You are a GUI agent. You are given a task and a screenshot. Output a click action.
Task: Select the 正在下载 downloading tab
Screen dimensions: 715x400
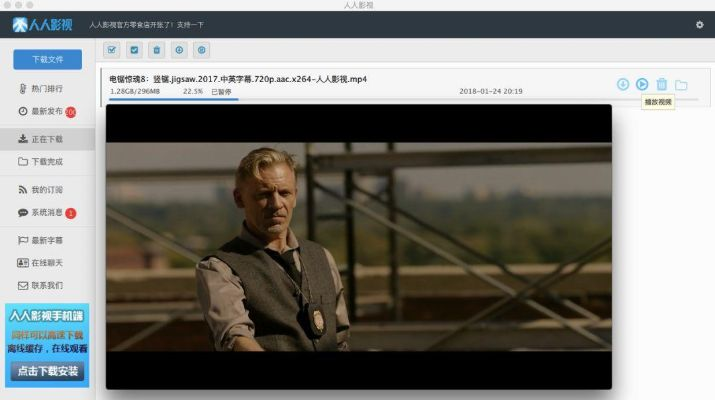click(47, 139)
